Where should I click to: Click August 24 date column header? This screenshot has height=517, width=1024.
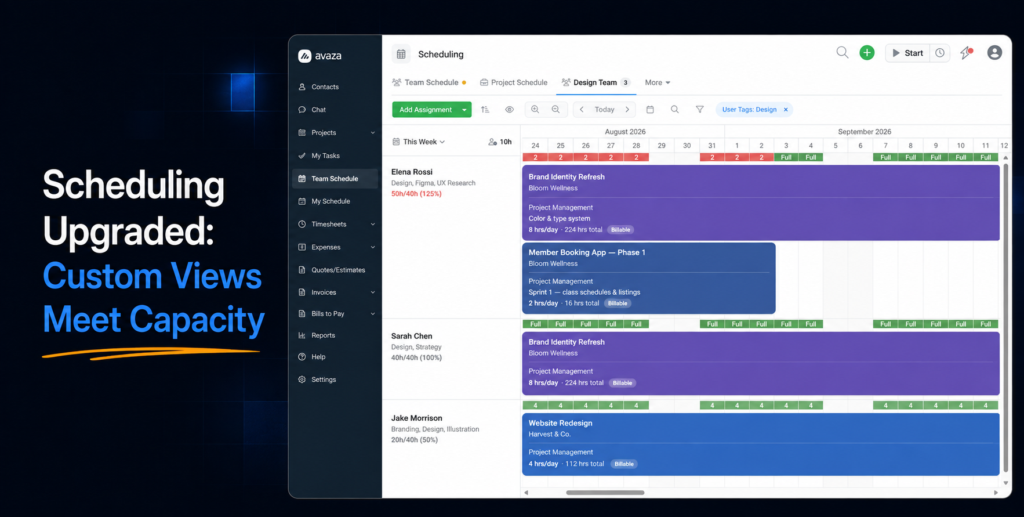535,146
